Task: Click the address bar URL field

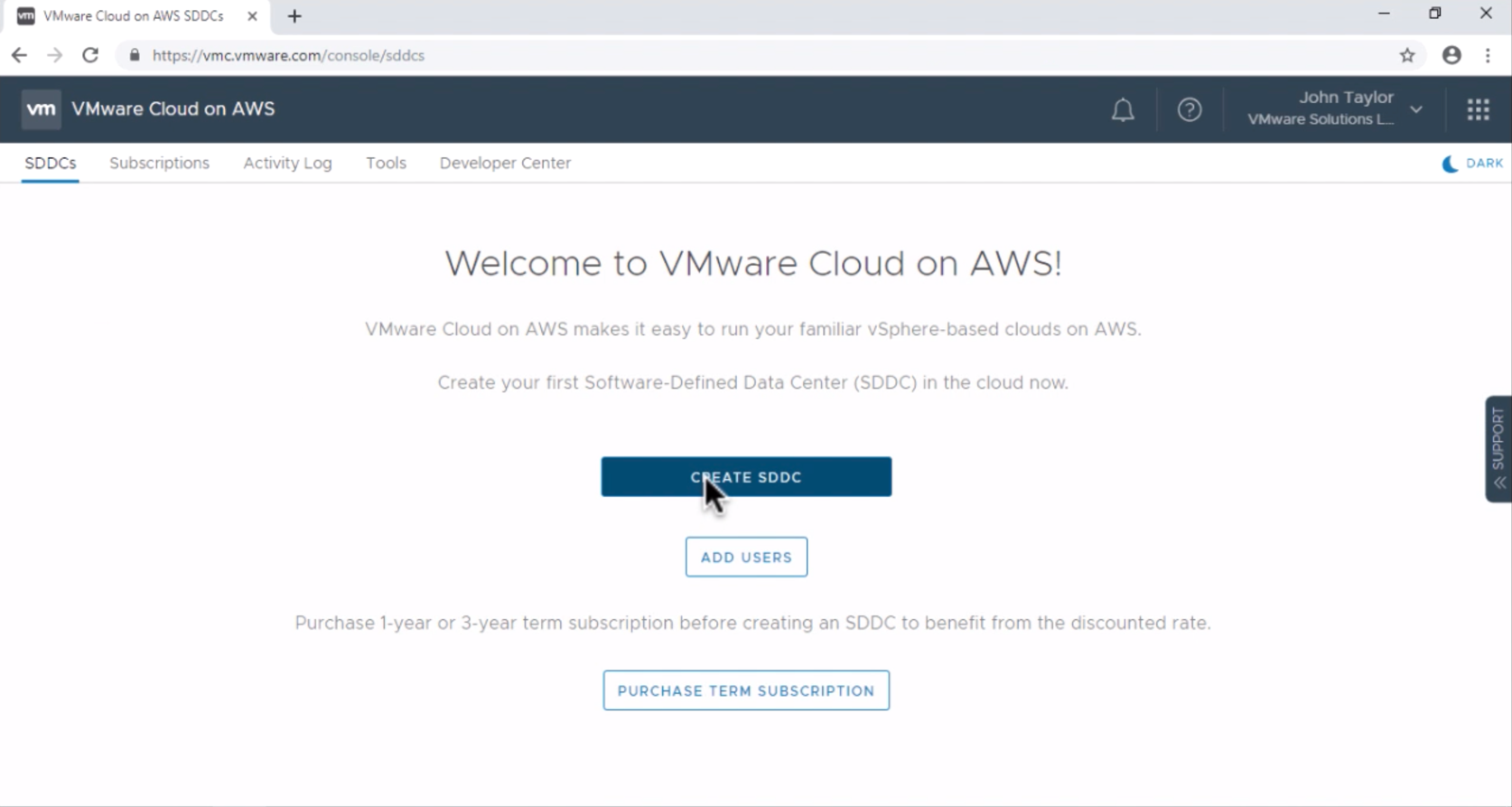Action: (768, 55)
